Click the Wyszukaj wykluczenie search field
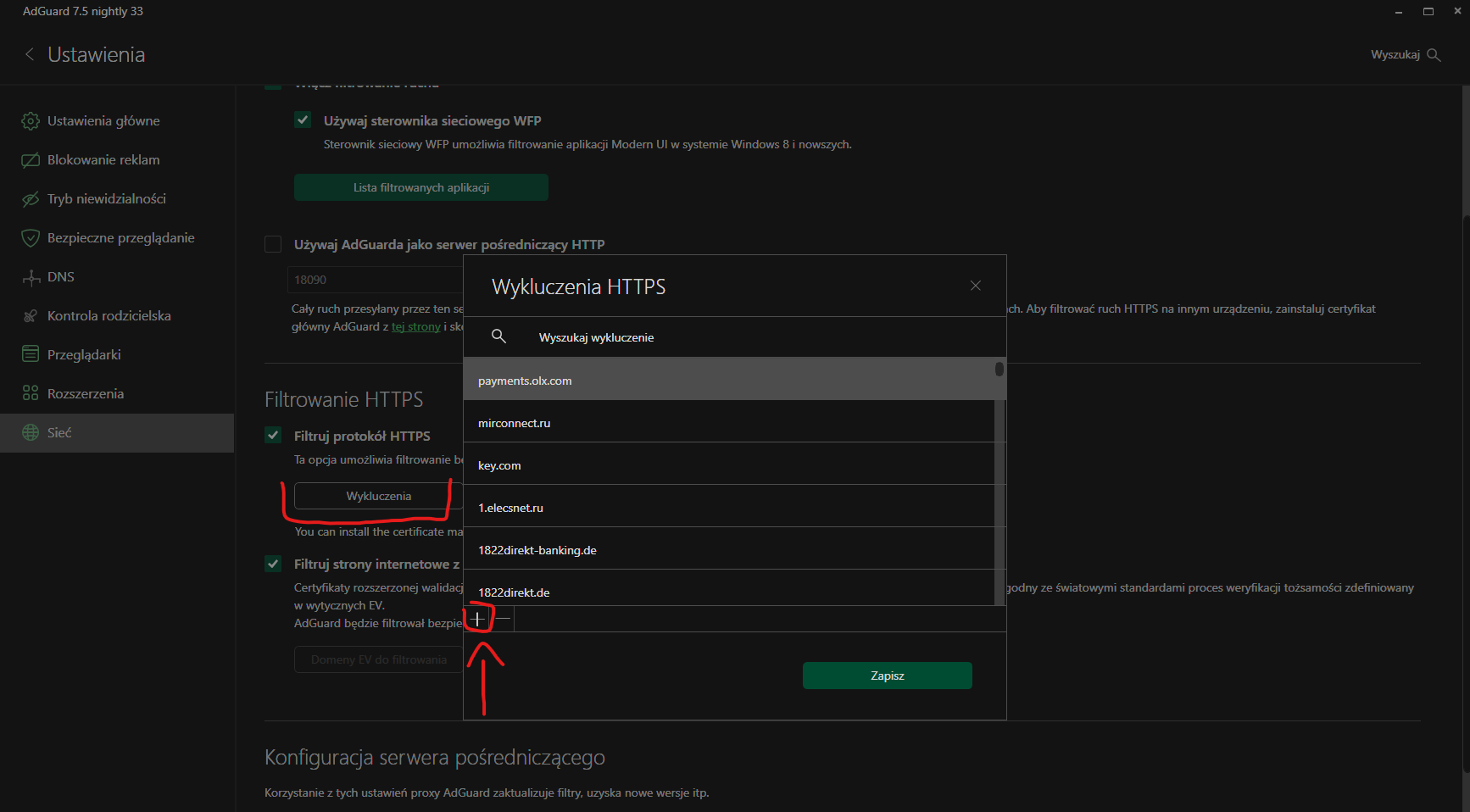This screenshot has width=1470, height=812. click(x=734, y=337)
